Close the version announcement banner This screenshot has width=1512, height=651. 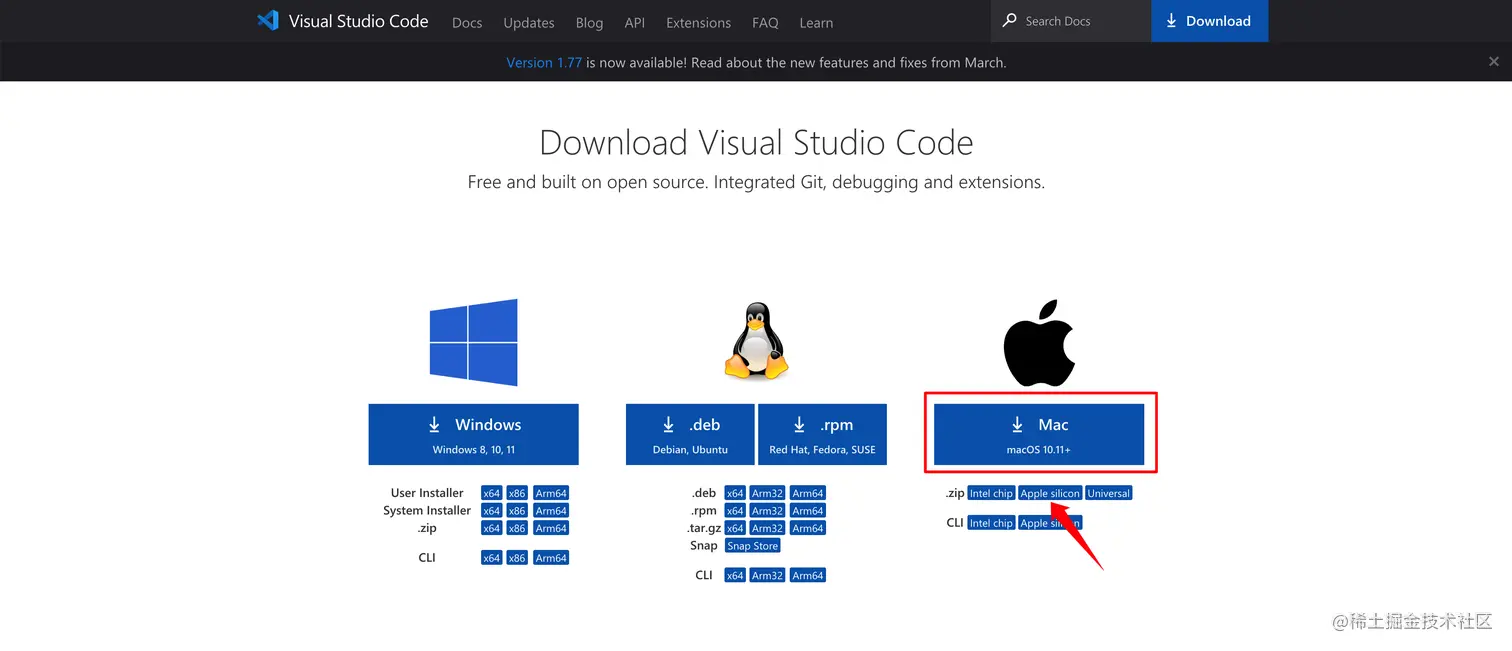click(x=1494, y=61)
